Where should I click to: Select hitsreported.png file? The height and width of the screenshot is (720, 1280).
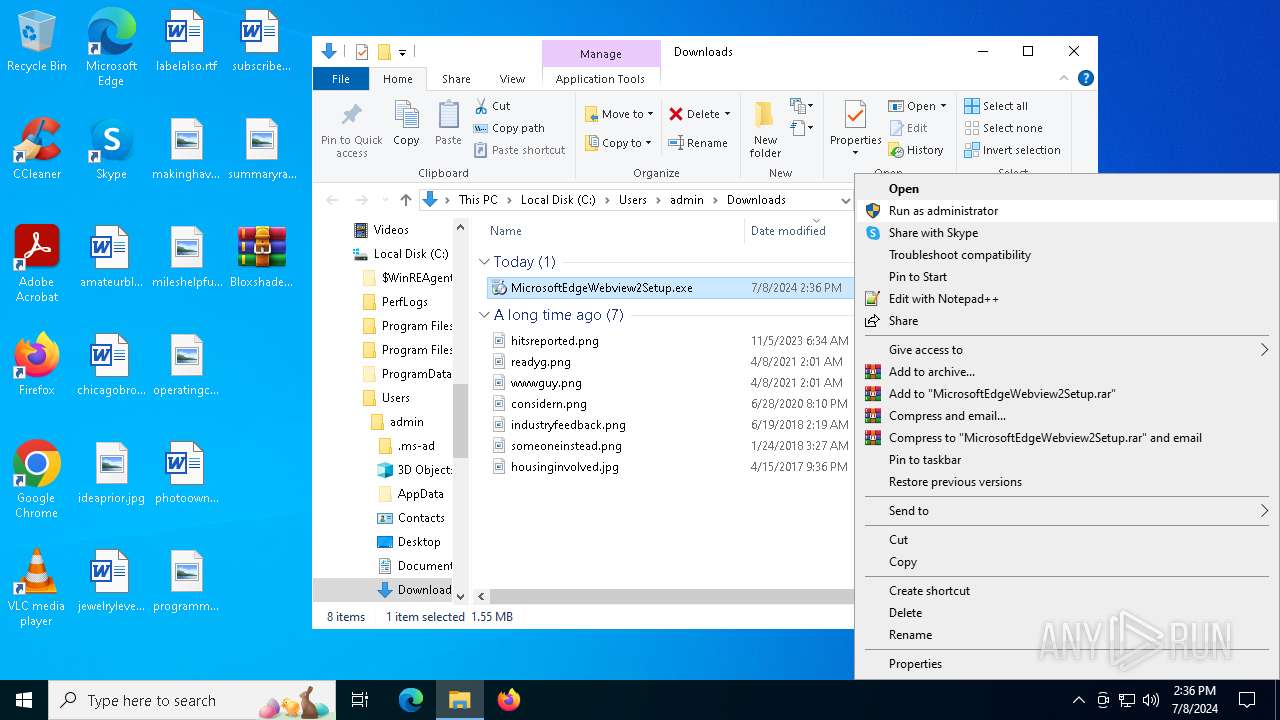tap(554, 341)
